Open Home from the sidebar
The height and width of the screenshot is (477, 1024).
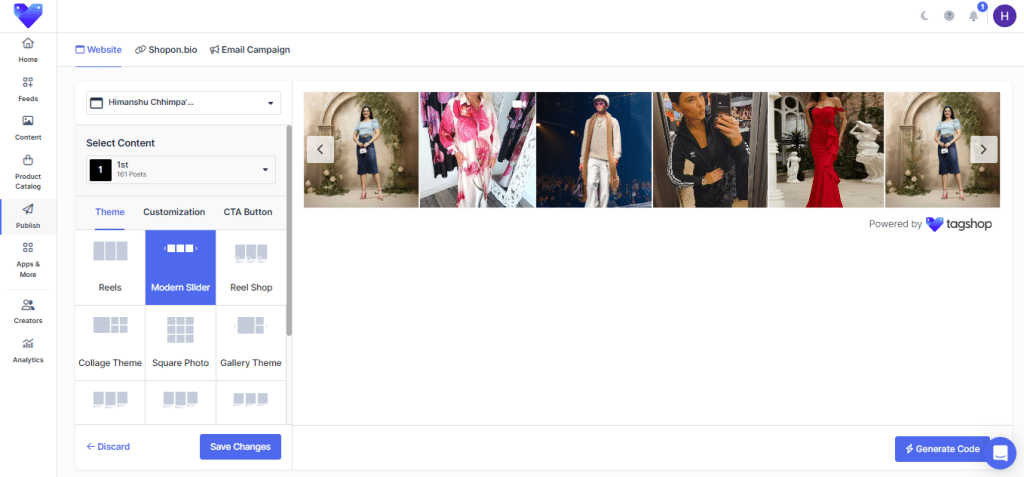click(28, 49)
